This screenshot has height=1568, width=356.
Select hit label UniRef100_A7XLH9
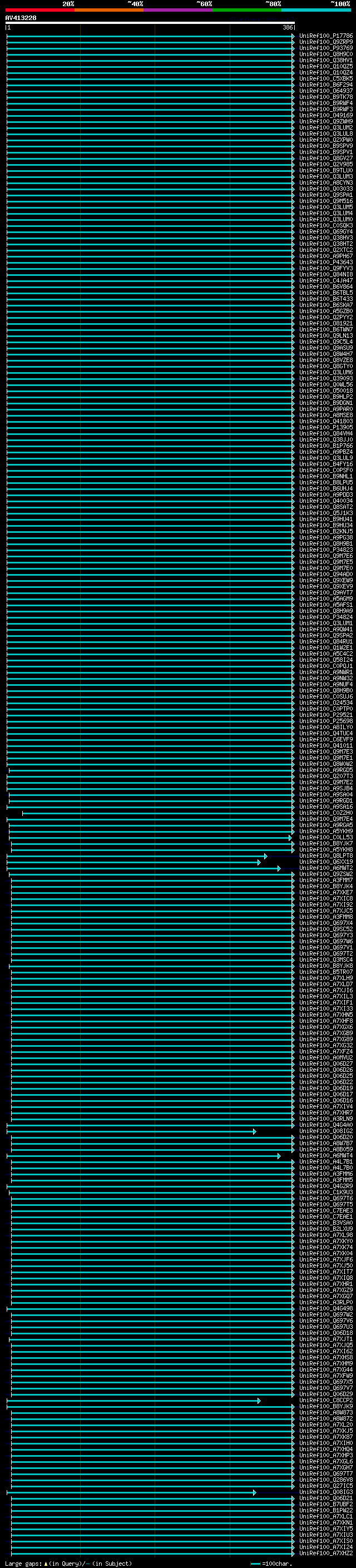[325, 978]
